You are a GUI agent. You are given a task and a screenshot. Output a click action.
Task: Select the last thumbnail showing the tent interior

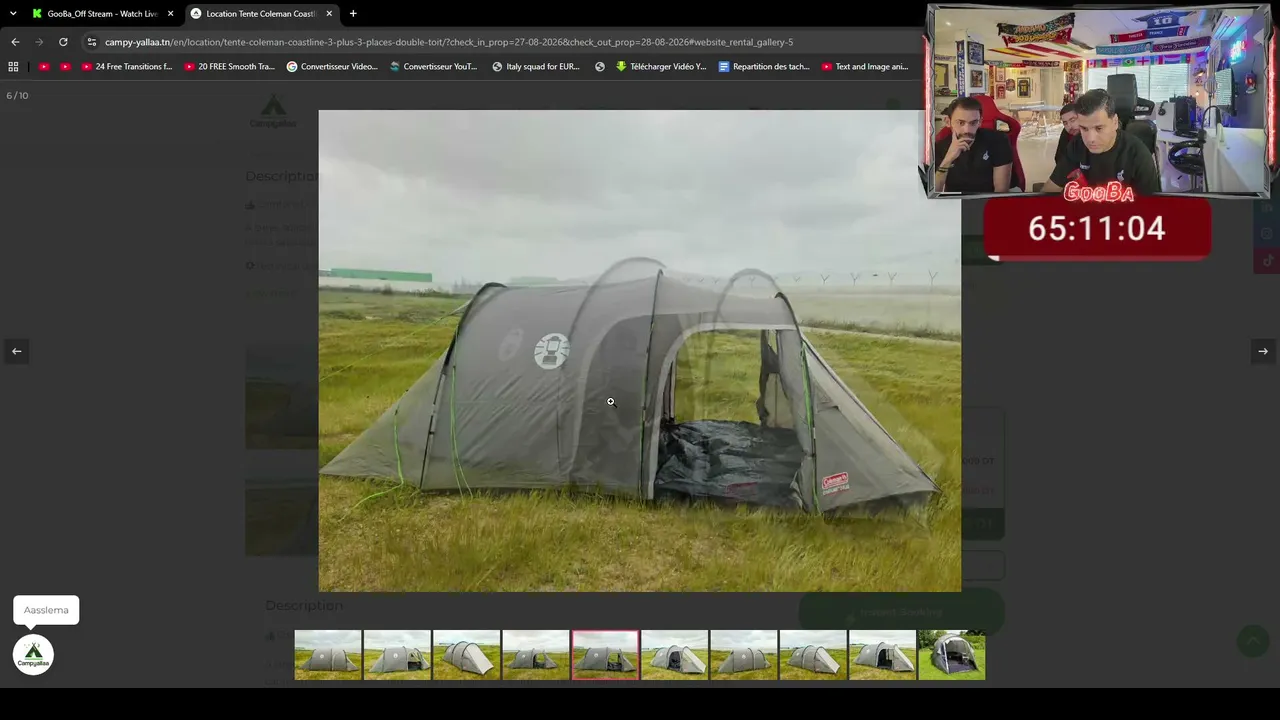(x=952, y=655)
